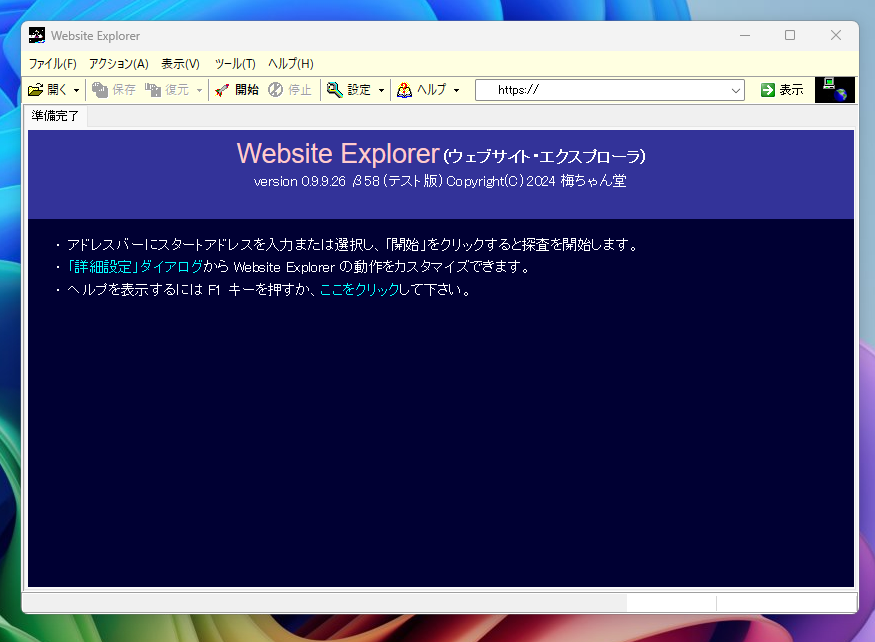Open the ツール(T) menu
Image resolution: width=875 pixels, height=642 pixels.
[234, 63]
